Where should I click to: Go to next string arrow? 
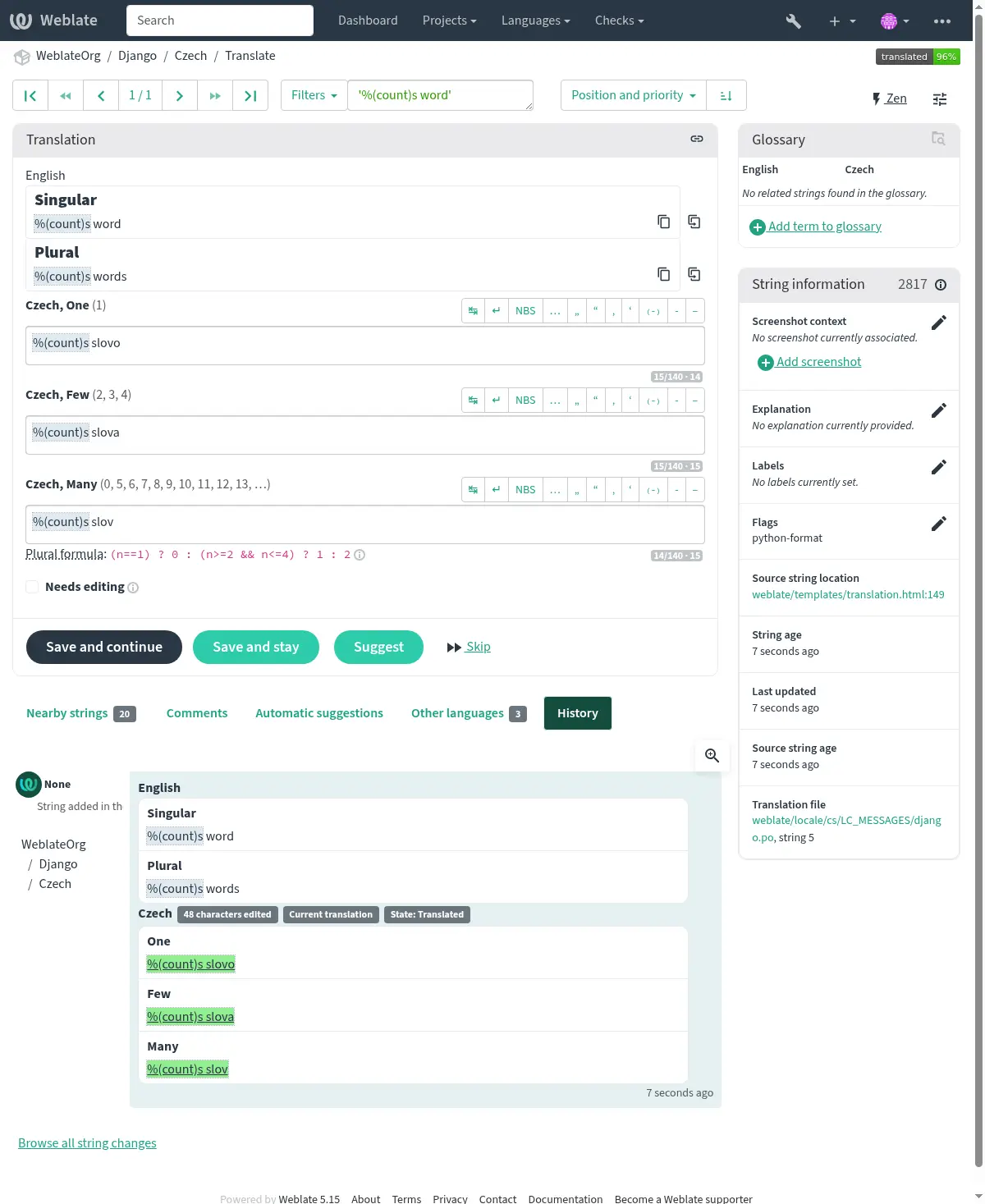(x=179, y=95)
